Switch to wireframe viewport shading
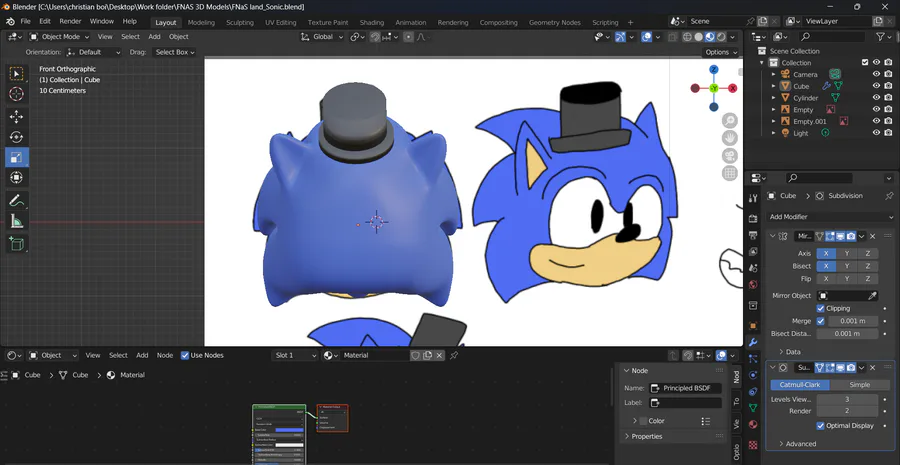This screenshot has height=465, width=900. pyautogui.click(x=687, y=37)
